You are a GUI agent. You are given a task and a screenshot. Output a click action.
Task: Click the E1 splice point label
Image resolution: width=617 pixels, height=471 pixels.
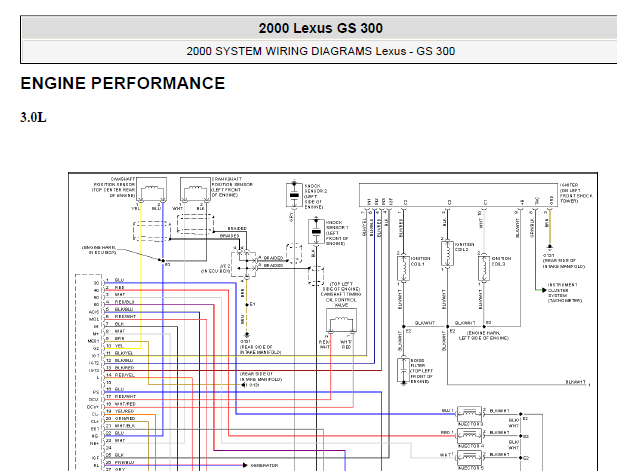[x=253, y=304]
